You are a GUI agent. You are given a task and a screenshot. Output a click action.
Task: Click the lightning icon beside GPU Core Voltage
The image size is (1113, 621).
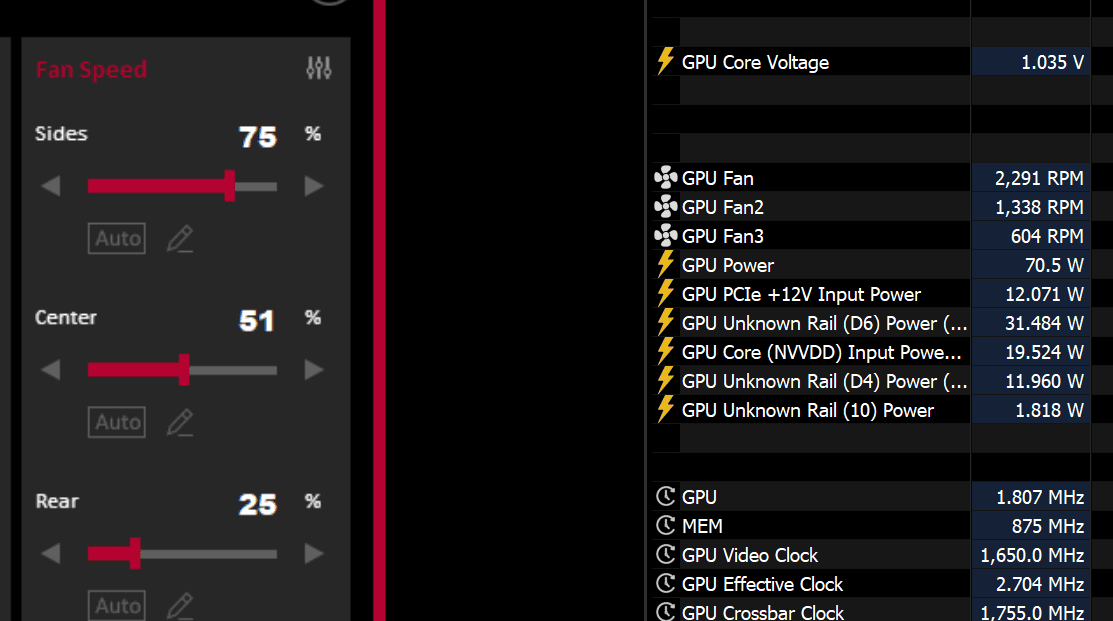point(665,62)
